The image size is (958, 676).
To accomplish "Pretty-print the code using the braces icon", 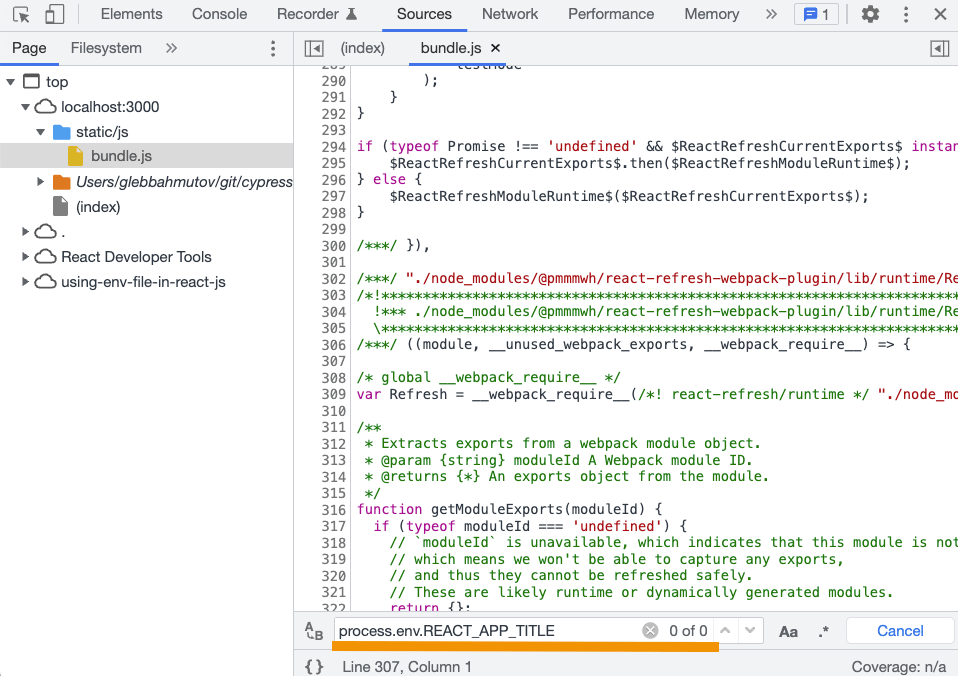I will [314, 666].
